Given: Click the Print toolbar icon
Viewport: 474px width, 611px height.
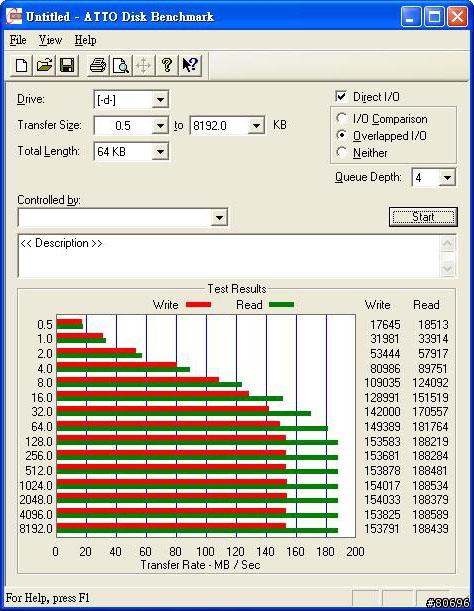Looking at the screenshot, I should point(97,65).
